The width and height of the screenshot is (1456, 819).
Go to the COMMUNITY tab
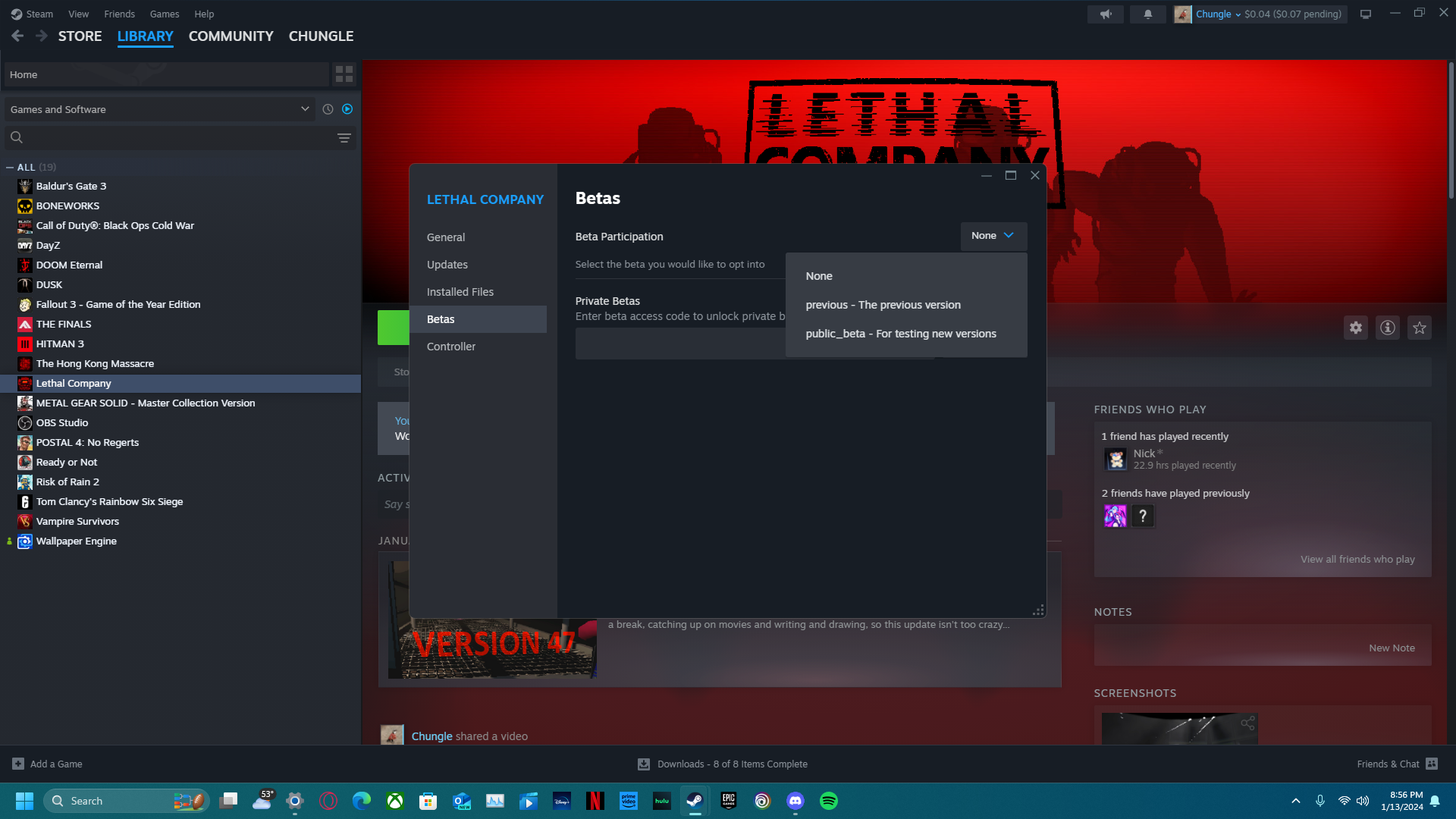231,36
